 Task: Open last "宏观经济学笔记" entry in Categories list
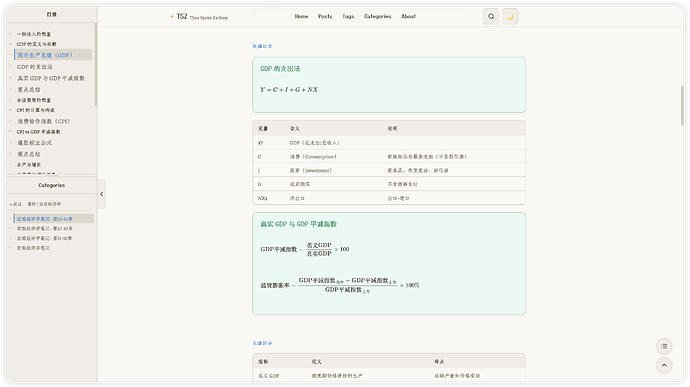point(33,248)
